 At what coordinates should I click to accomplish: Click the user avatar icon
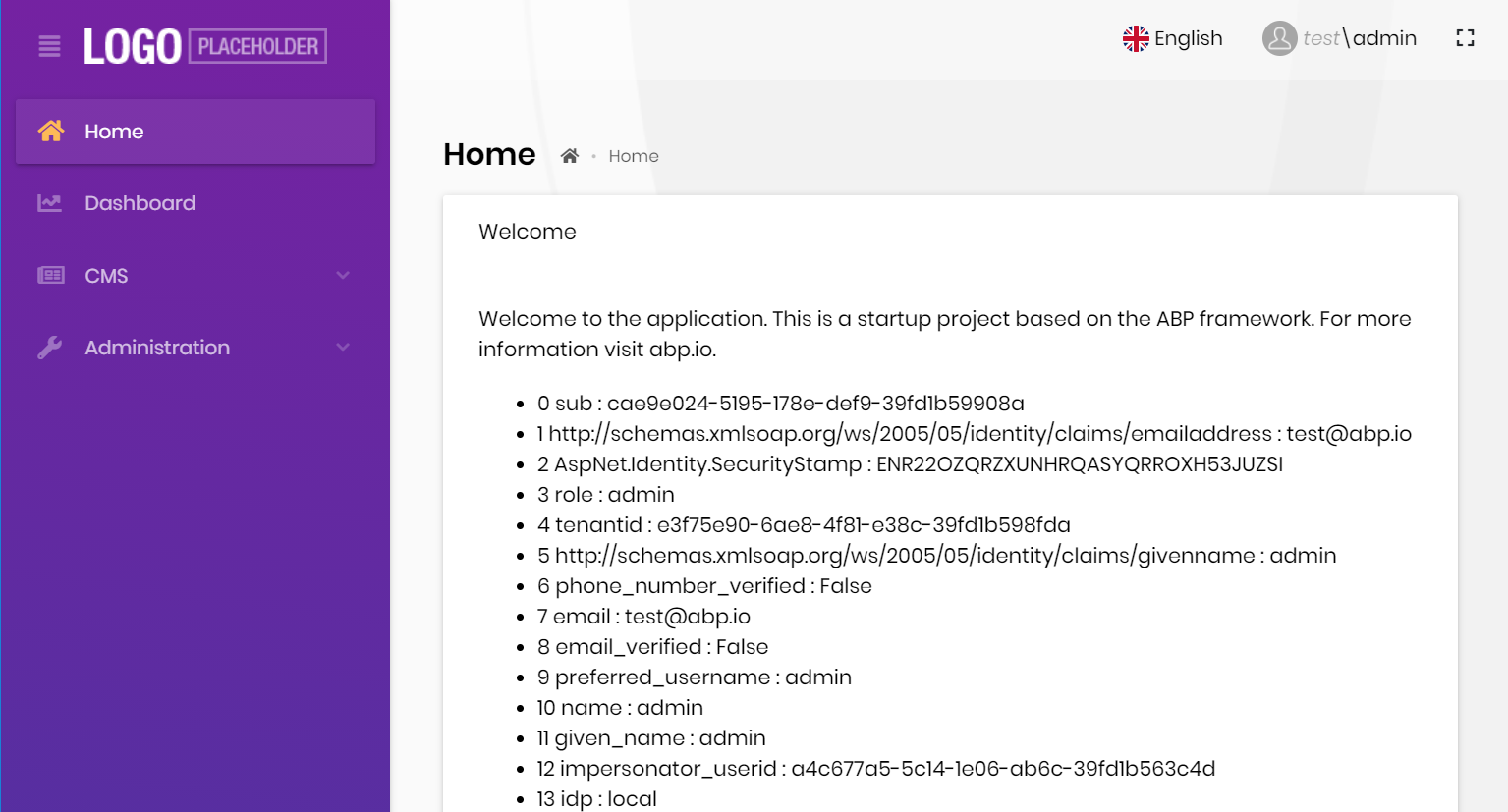pyautogui.click(x=1278, y=37)
